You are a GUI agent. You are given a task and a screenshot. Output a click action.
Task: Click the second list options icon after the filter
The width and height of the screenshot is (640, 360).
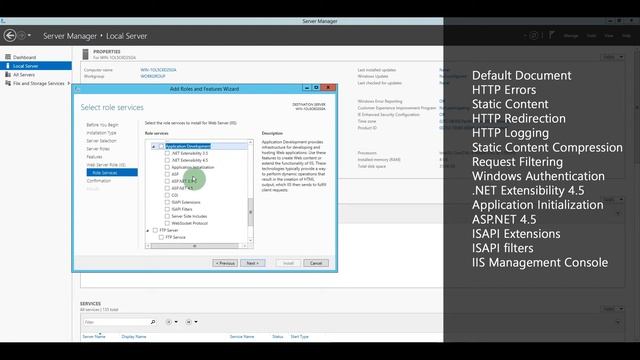click(189, 322)
